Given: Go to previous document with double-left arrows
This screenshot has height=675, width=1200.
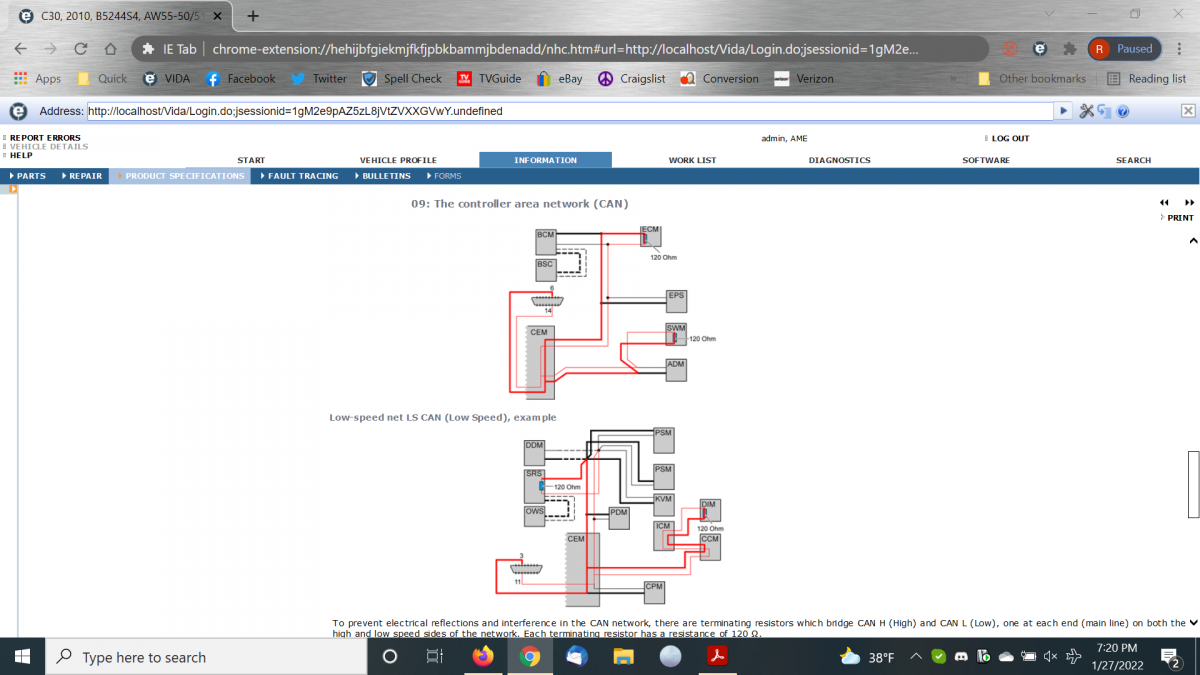Looking at the screenshot, I should 1164,202.
